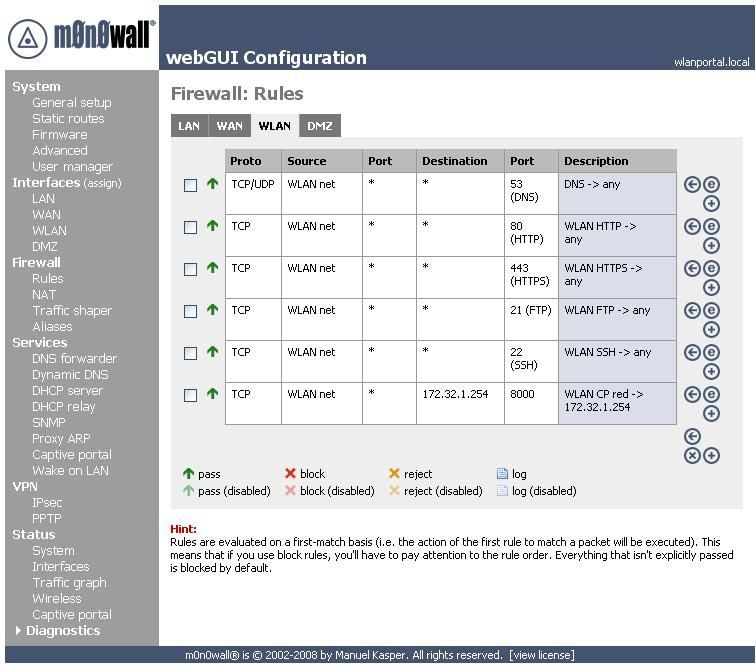756x665 pixels.
Task: Open IPsec VPN page
Action: pyautogui.click(x=47, y=502)
